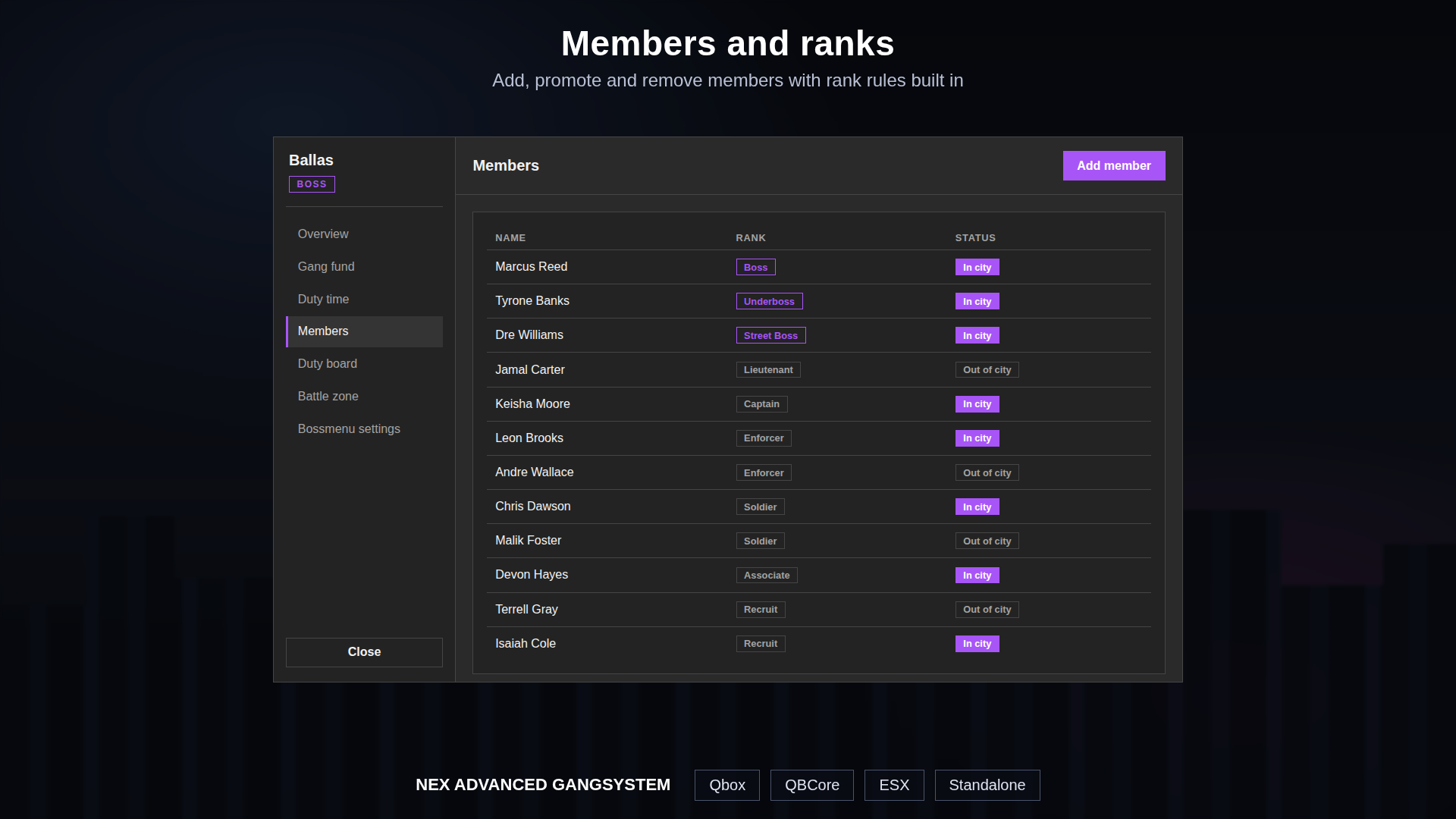The width and height of the screenshot is (1456, 819).
Task: Open the Overview section
Action: pos(364,234)
